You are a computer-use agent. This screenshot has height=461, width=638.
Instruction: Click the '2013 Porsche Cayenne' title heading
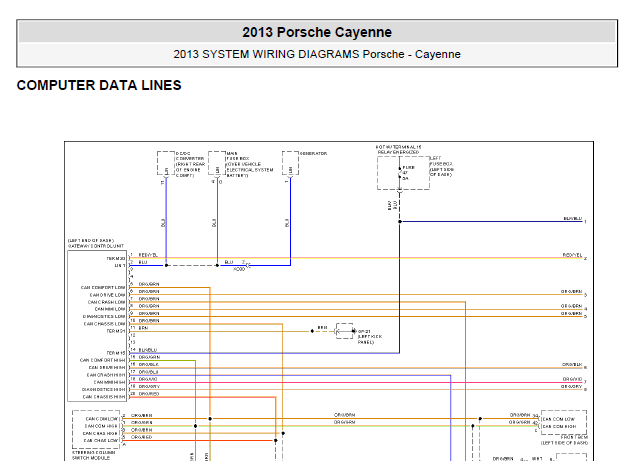(x=317, y=32)
